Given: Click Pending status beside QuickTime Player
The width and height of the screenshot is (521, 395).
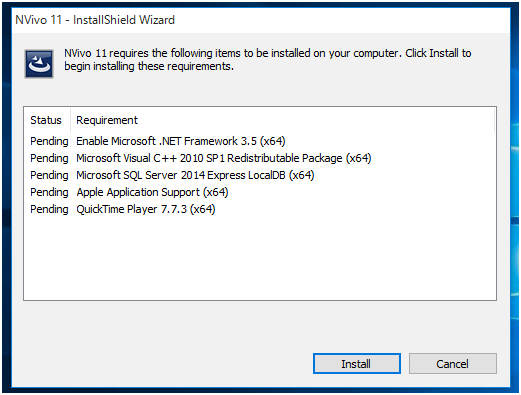Looking at the screenshot, I should pyautogui.click(x=49, y=209).
